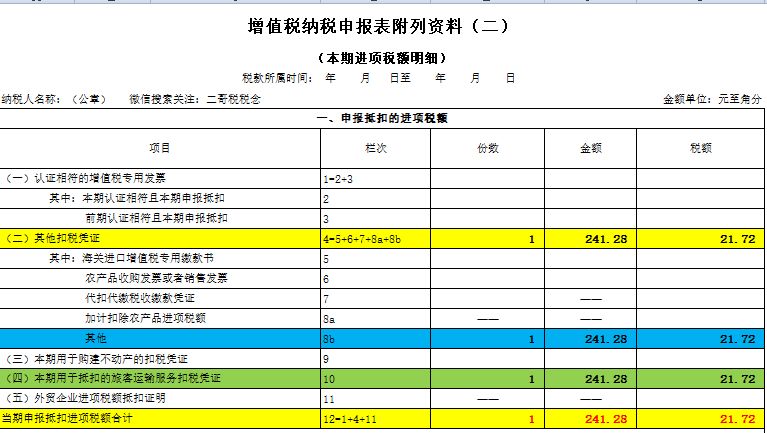
Task: Select the formula cell 4=5+6+7+8a+8b
Action: tap(375, 238)
